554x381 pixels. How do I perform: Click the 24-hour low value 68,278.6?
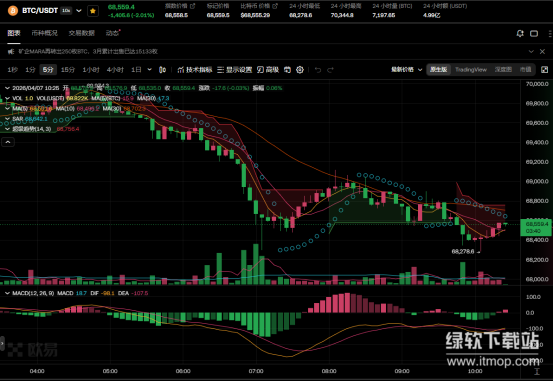coord(300,15)
